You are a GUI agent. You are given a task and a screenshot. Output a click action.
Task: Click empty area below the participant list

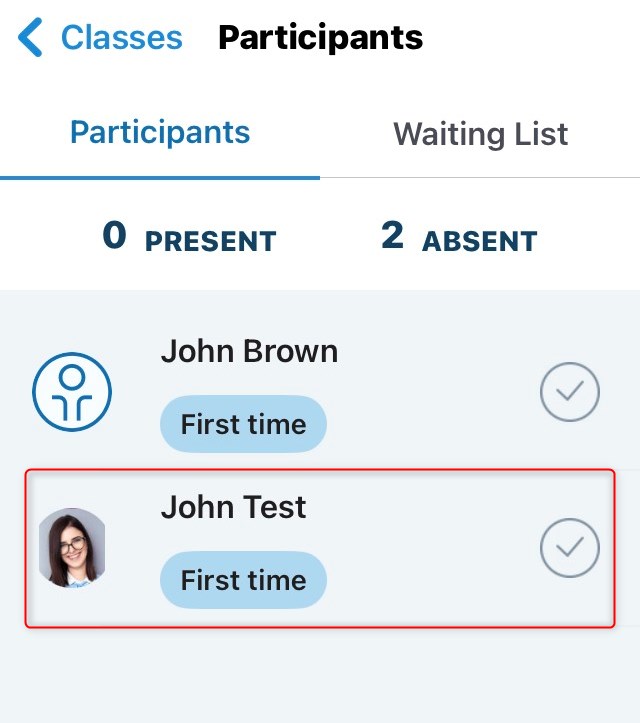coord(320,680)
